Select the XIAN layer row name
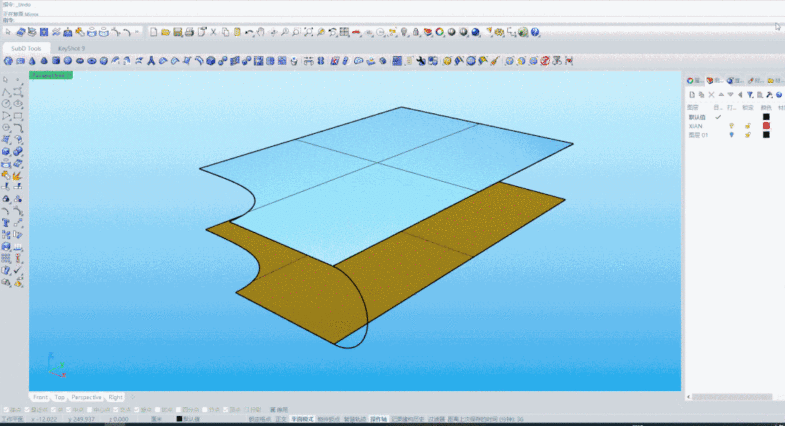Image resolution: width=785 pixels, height=426 pixels. [695, 126]
